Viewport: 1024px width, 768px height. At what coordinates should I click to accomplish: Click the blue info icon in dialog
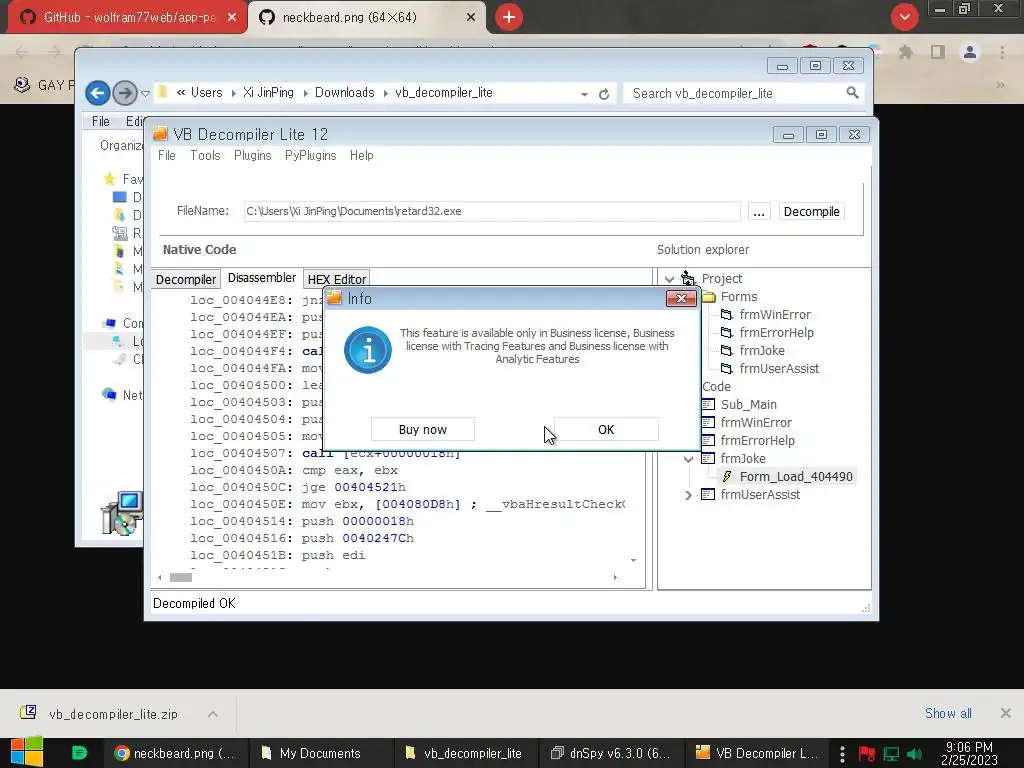(368, 350)
